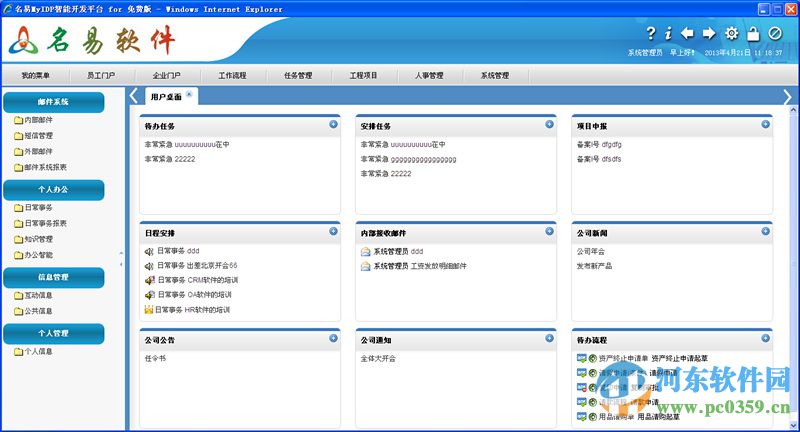Click the back arrow icon in header
The image size is (800, 432).
tap(687, 34)
